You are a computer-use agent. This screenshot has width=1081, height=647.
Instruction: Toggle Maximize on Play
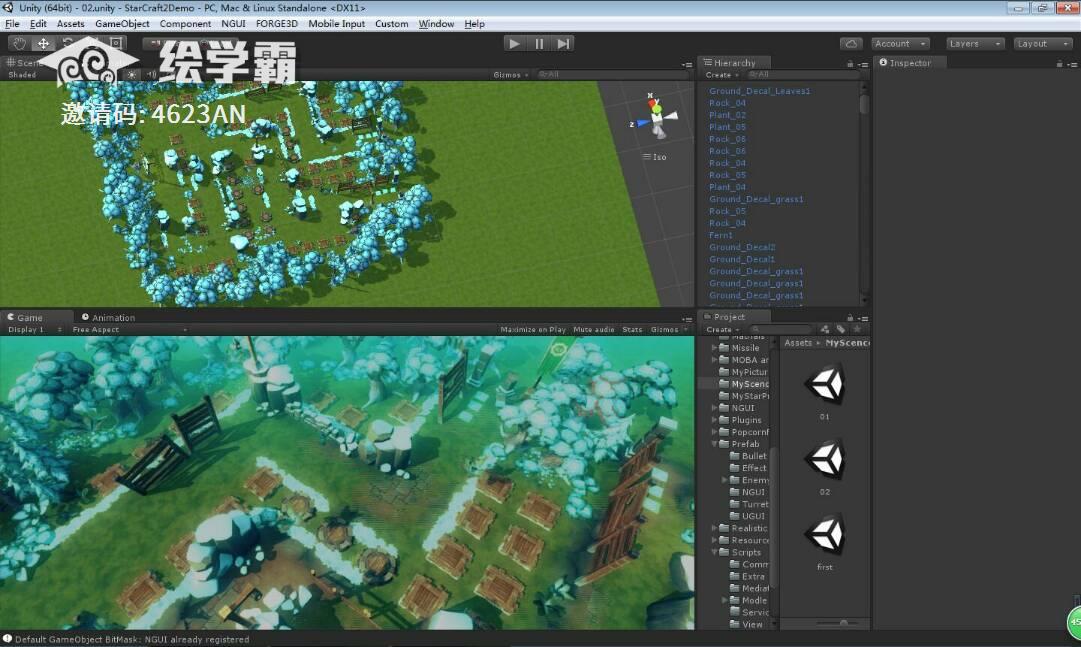coord(533,330)
